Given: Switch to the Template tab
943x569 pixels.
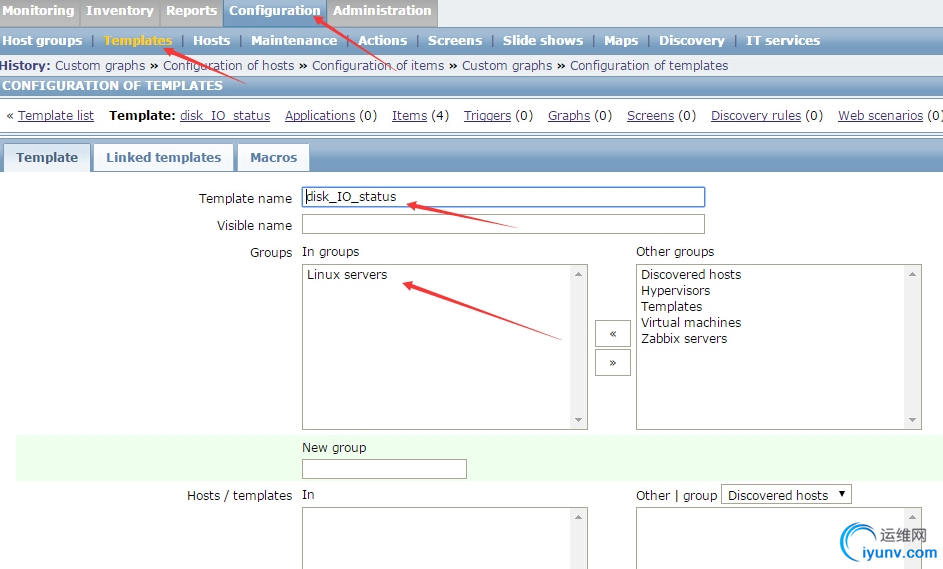Looking at the screenshot, I should [x=47, y=158].
